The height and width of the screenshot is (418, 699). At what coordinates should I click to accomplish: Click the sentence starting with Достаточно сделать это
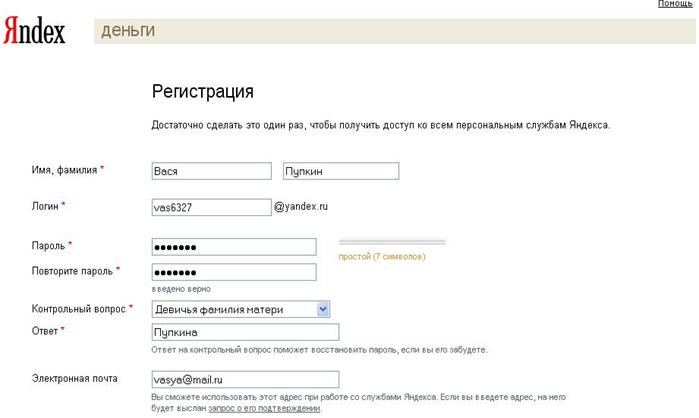coord(380,125)
